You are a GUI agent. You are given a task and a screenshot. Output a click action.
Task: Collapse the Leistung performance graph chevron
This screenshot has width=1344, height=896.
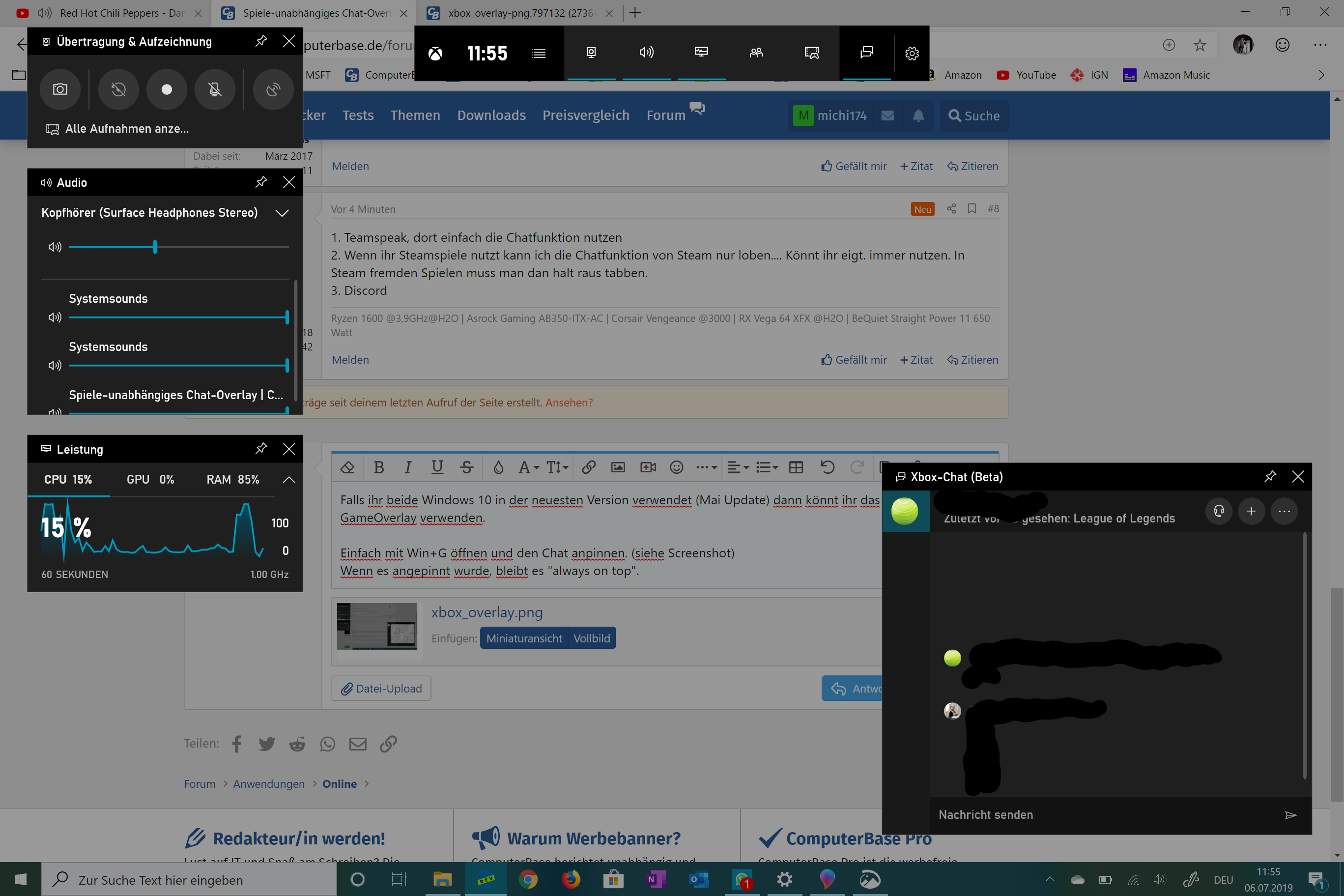(289, 479)
